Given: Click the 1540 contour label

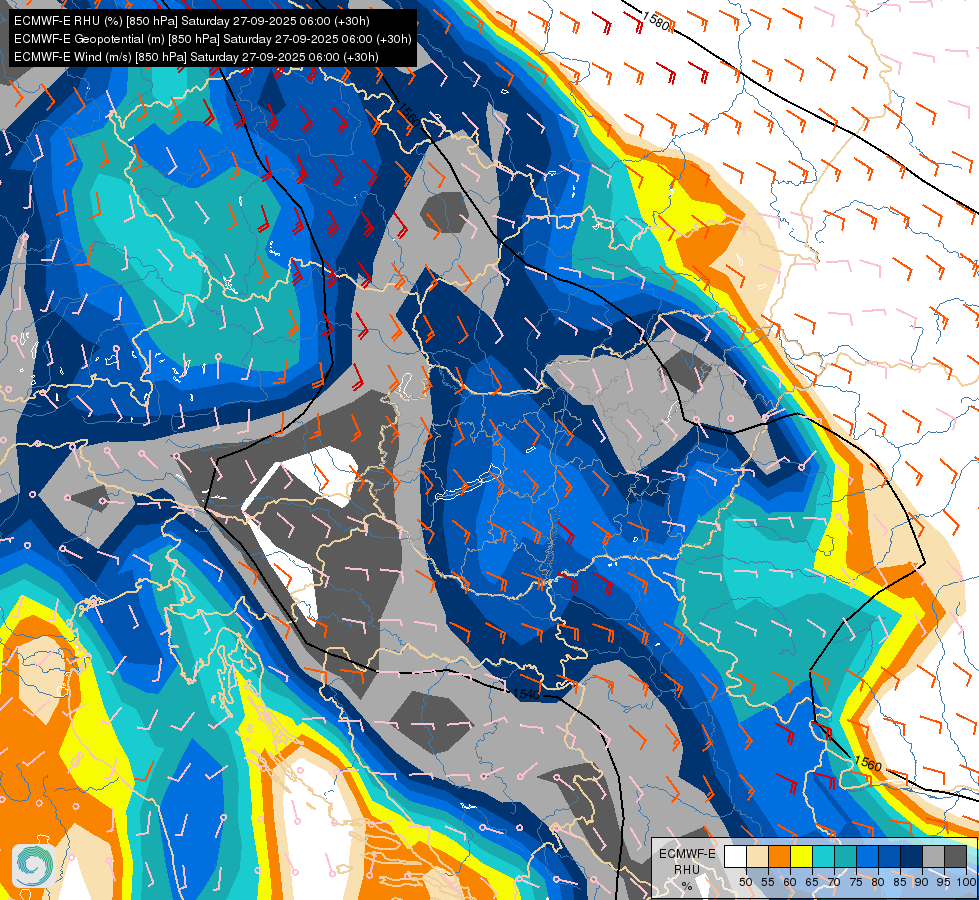Looking at the screenshot, I should 526,694.
